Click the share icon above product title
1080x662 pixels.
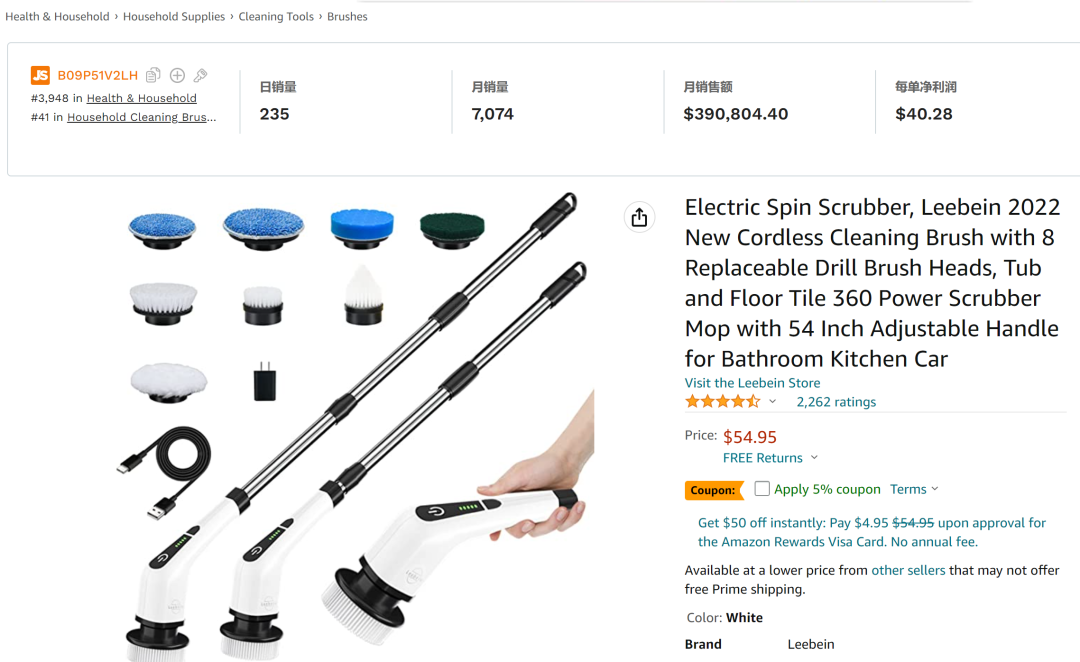(639, 217)
